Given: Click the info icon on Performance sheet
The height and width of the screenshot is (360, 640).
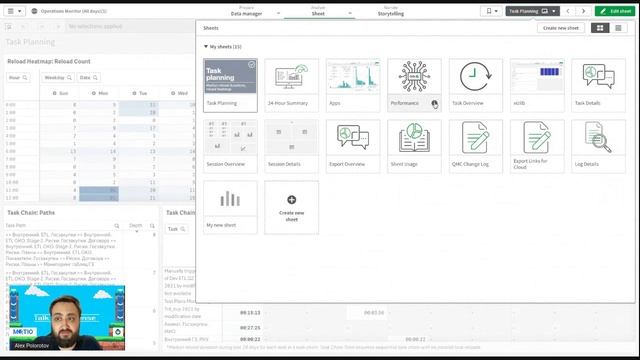Looking at the screenshot, I should pos(434,103).
